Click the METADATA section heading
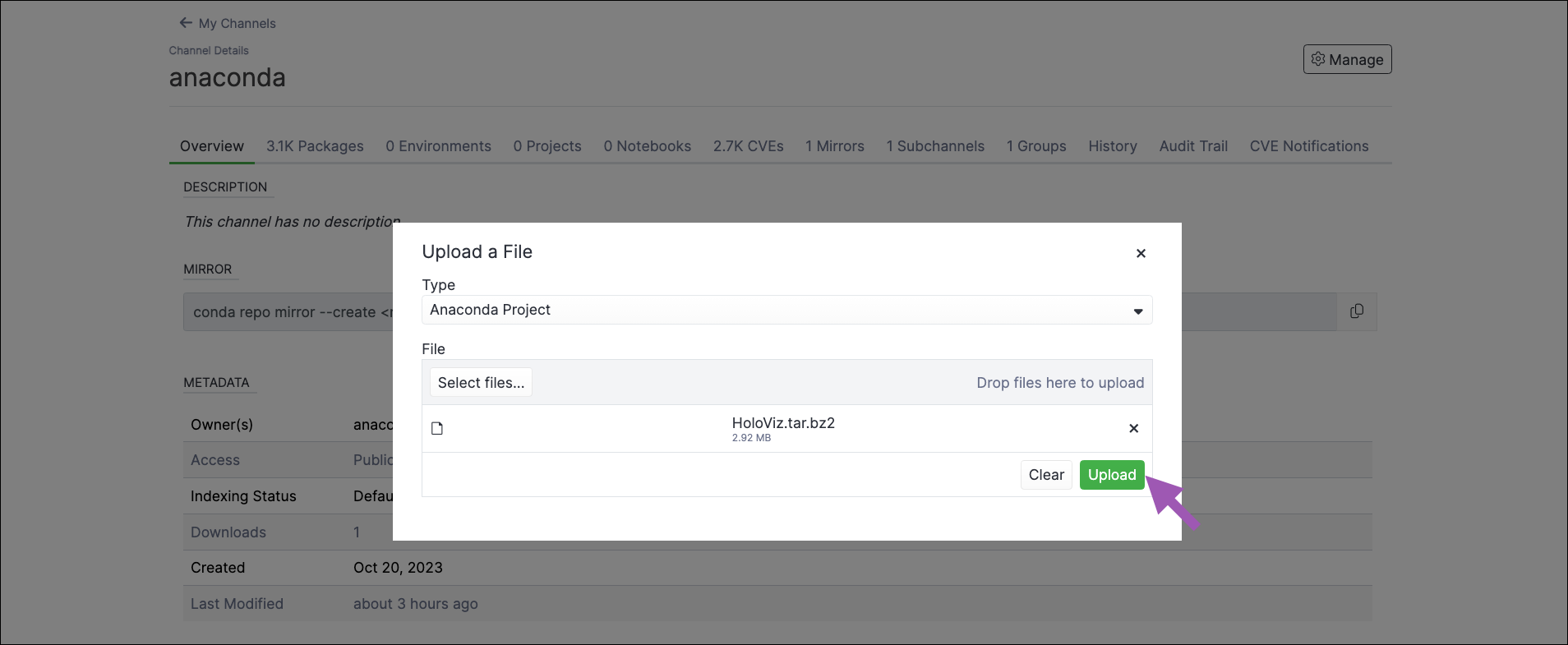 (x=216, y=383)
